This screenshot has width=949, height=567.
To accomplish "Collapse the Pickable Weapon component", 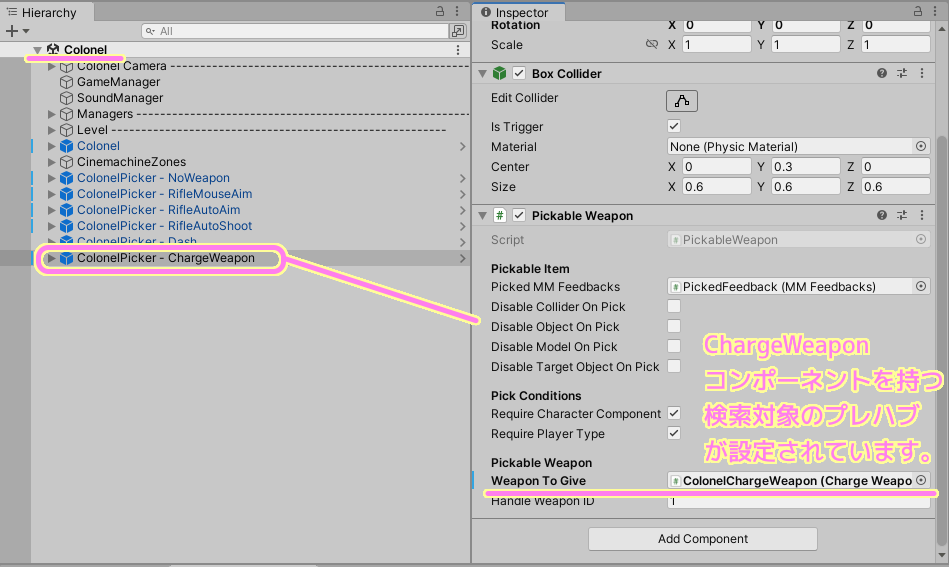I will pos(482,215).
